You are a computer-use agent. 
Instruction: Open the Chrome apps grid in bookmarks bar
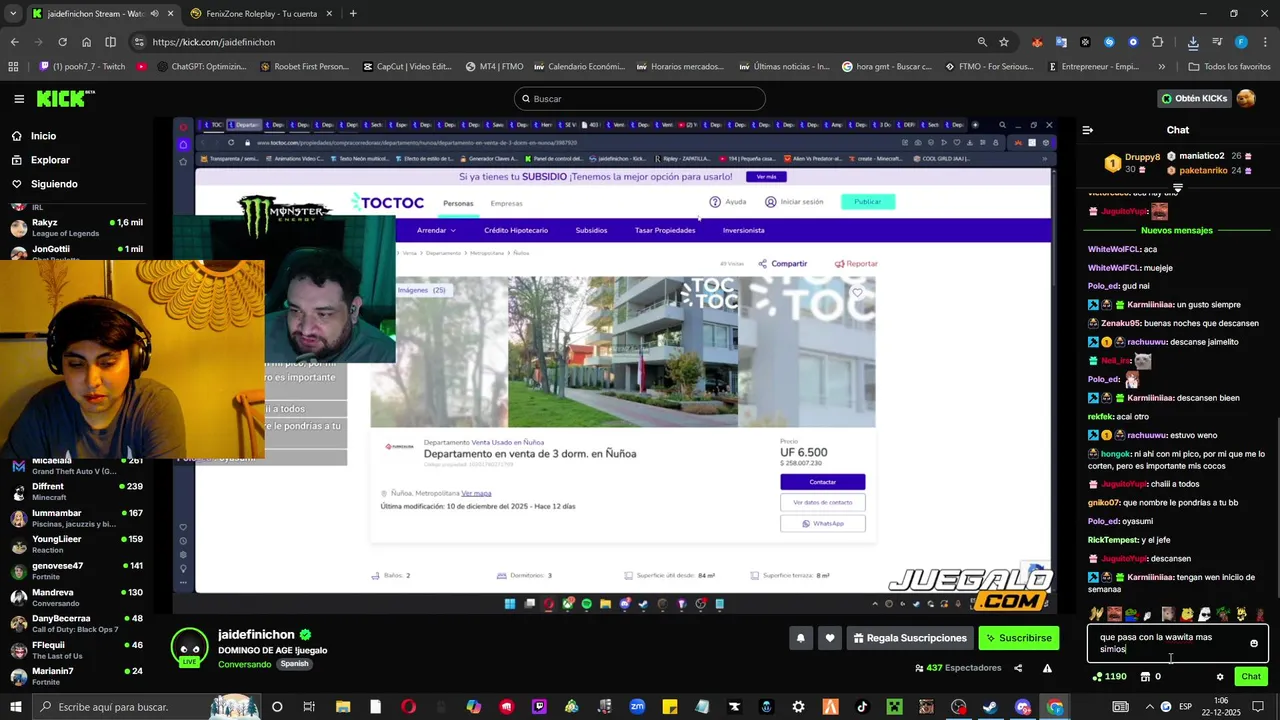coord(13,67)
